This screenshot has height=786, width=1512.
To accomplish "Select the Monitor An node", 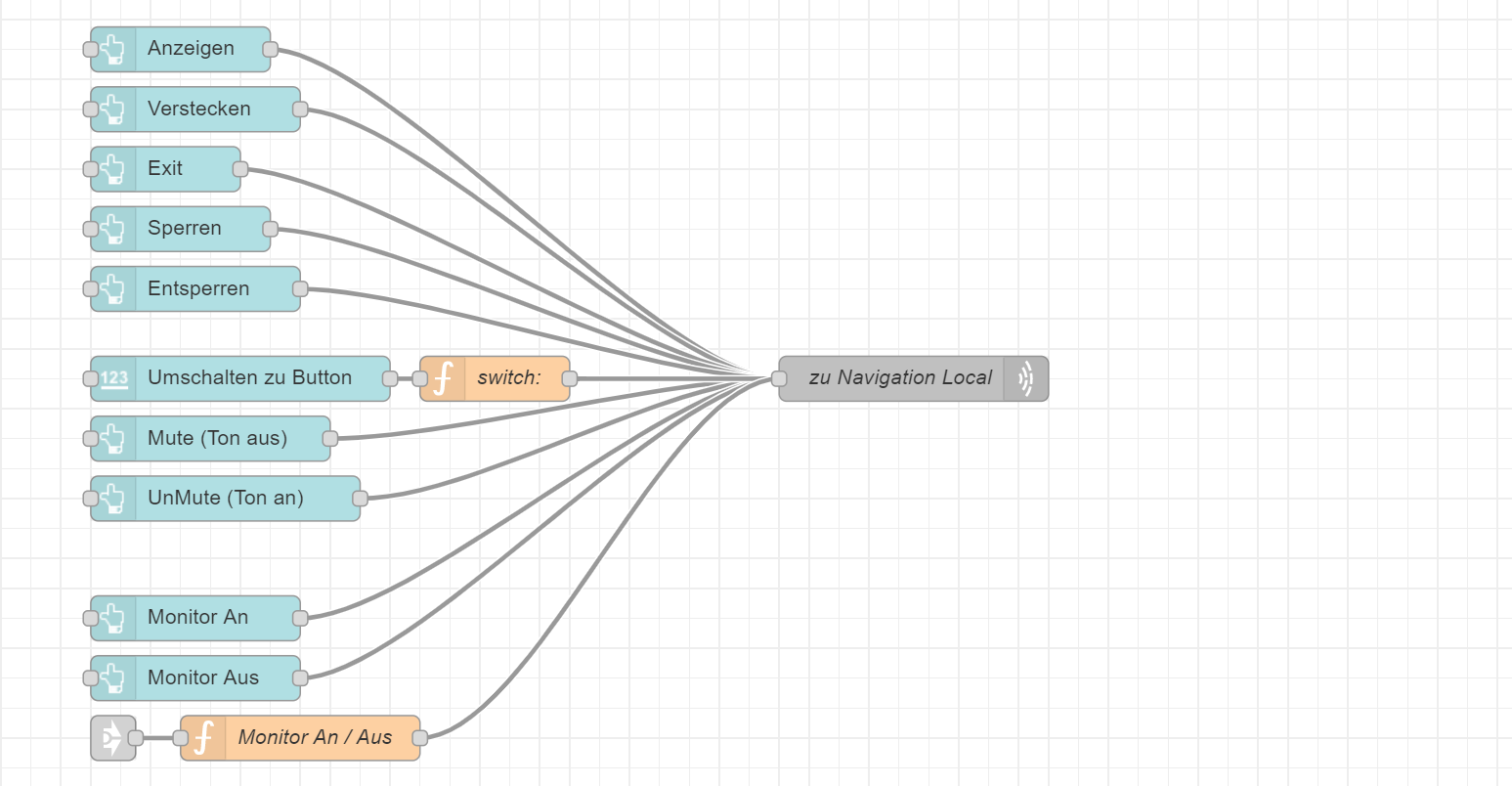I will (197, 618).
